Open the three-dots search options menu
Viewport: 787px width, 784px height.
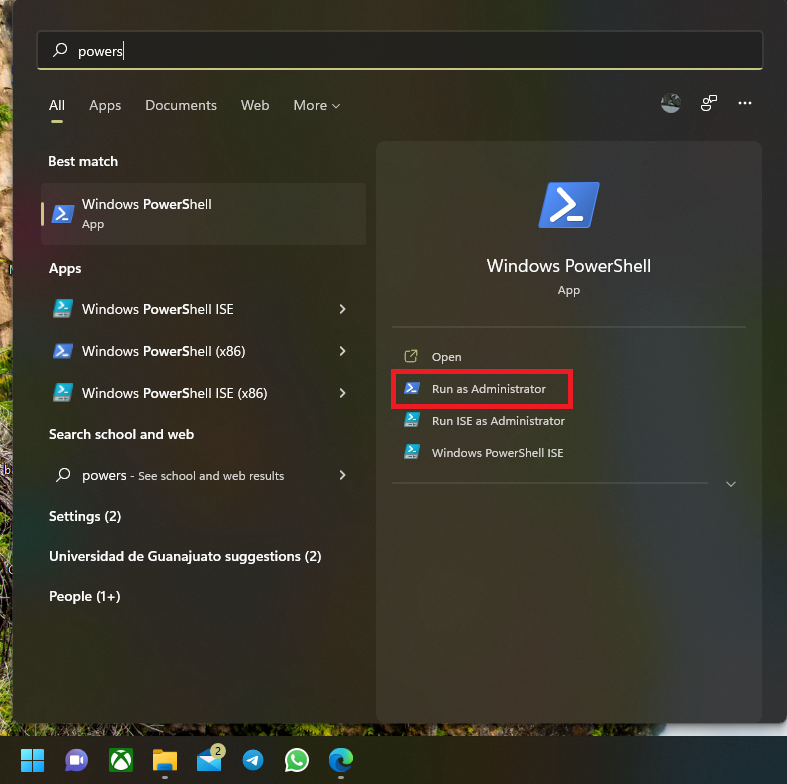(x=744, y=103)
